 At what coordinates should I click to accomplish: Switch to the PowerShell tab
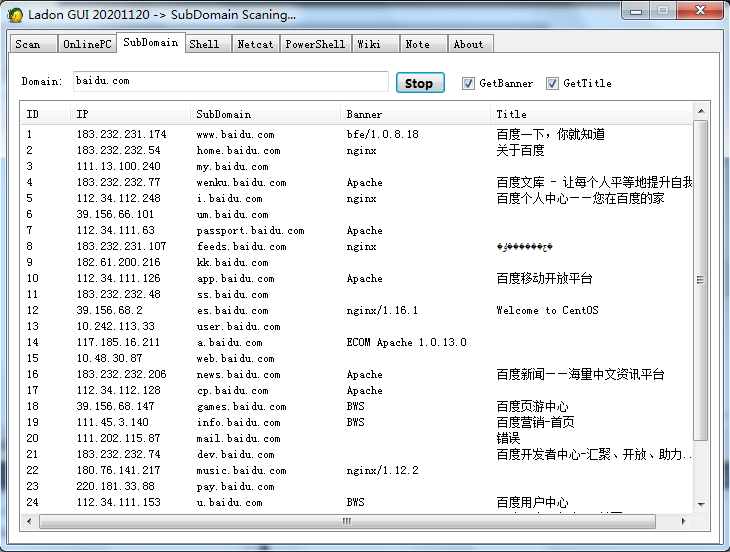coord(315,44)
